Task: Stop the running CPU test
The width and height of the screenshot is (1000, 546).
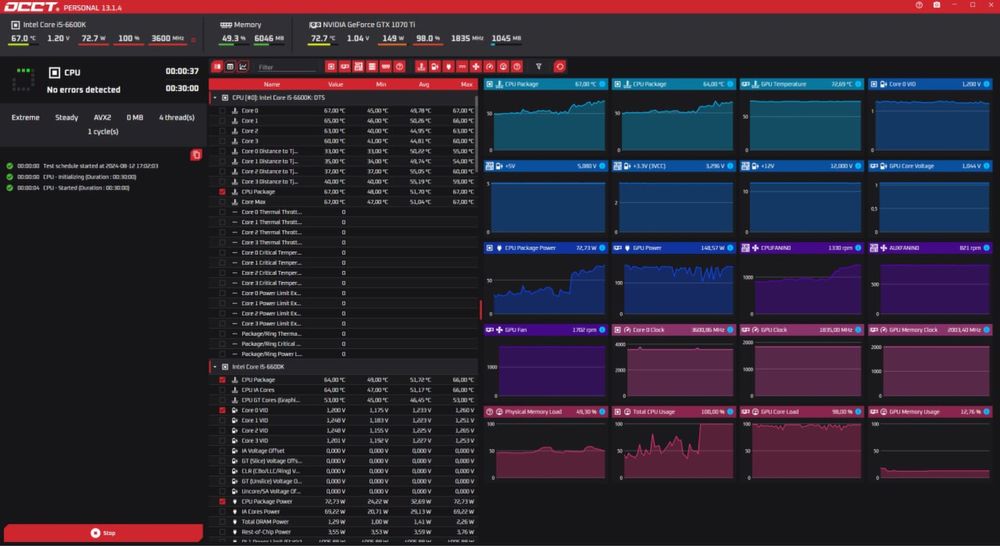Action: click(x=103, y=533)
